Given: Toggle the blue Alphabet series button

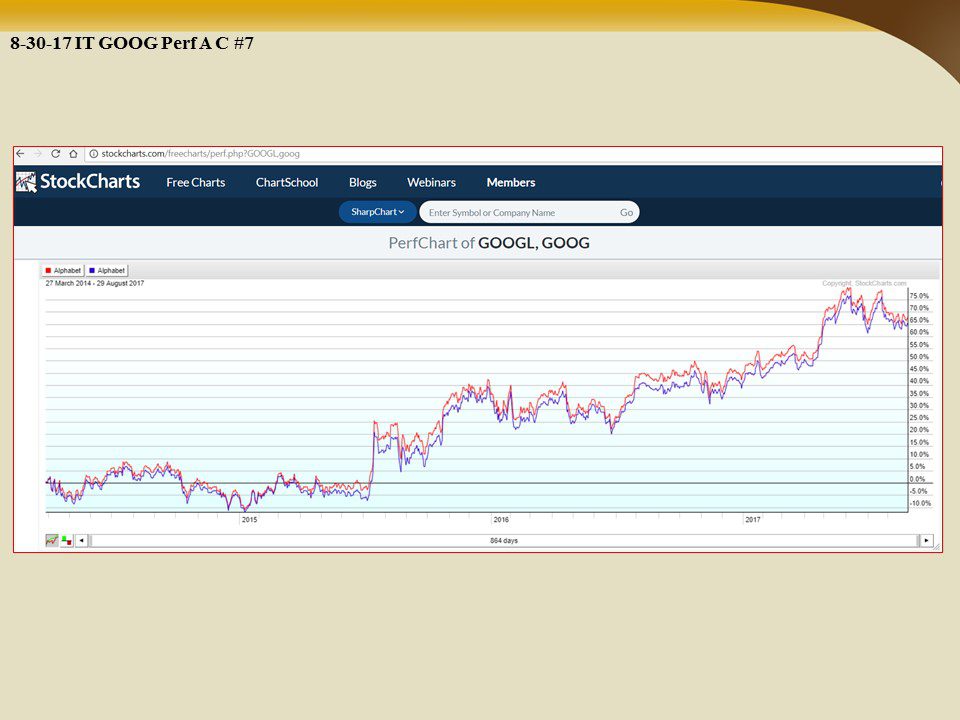Looking at the screenshot, I should [x=107, y=271].
